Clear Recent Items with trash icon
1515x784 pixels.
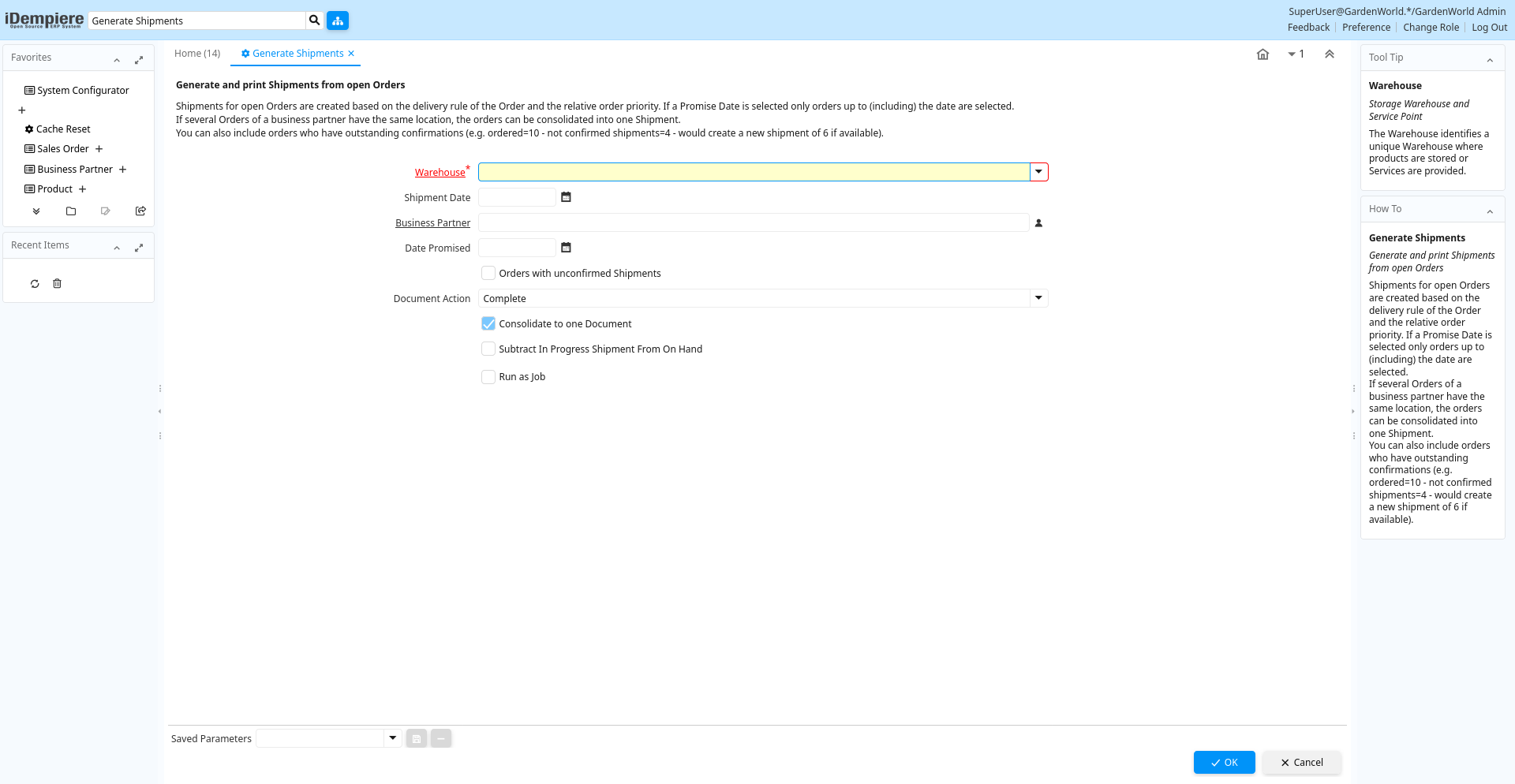click(57, 284)
